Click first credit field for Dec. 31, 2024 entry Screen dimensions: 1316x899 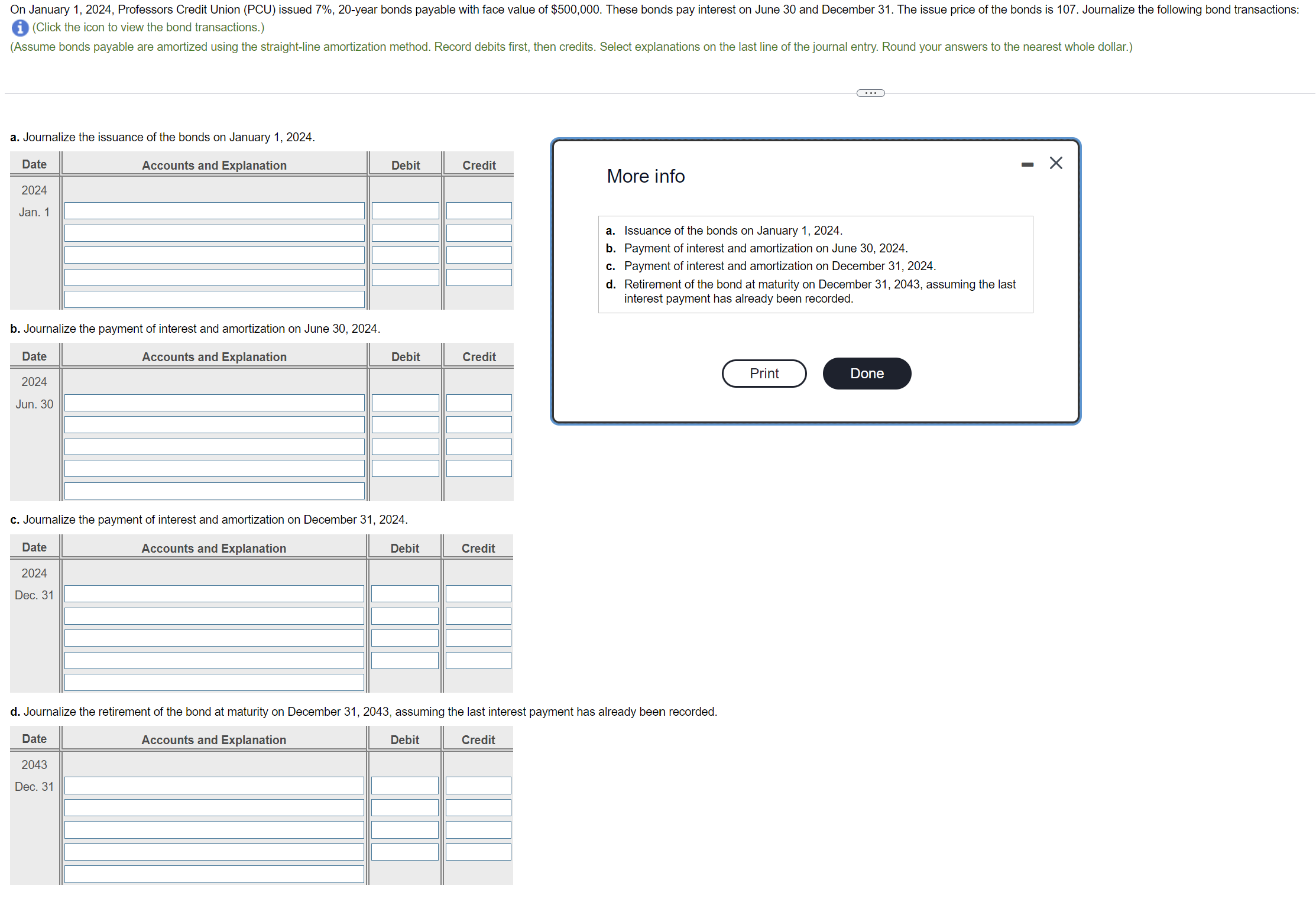coord(478,594)
